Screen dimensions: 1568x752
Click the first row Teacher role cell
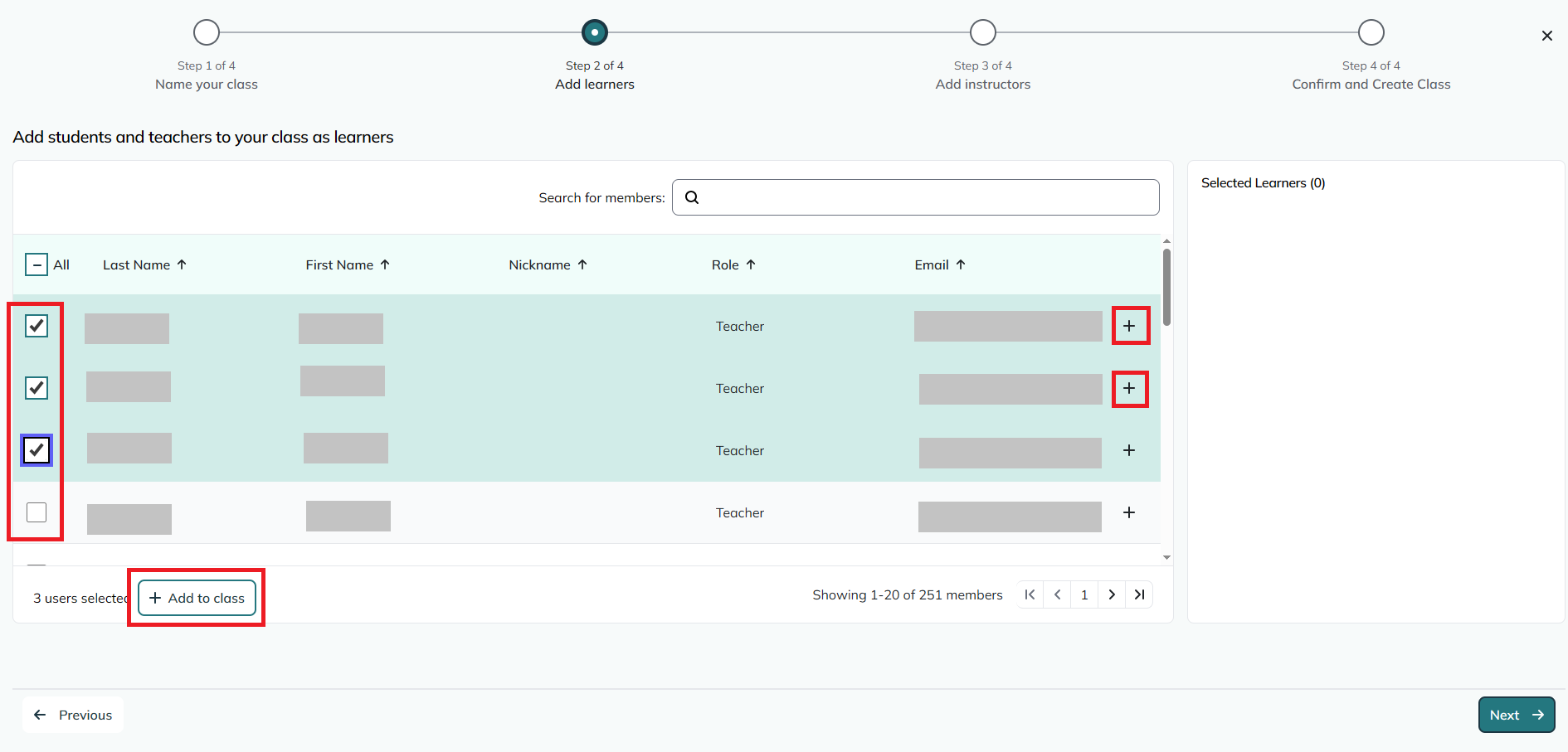(740, 326)
